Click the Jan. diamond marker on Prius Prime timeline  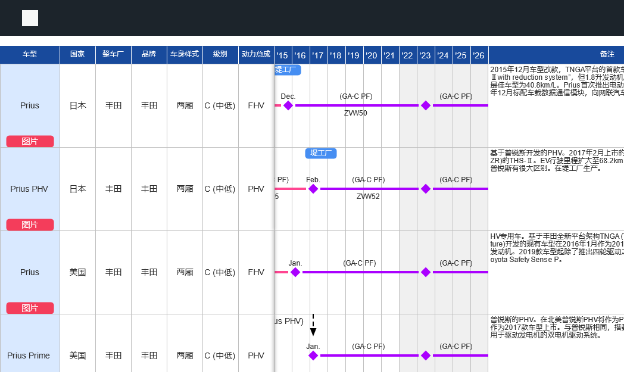point(313,355)
